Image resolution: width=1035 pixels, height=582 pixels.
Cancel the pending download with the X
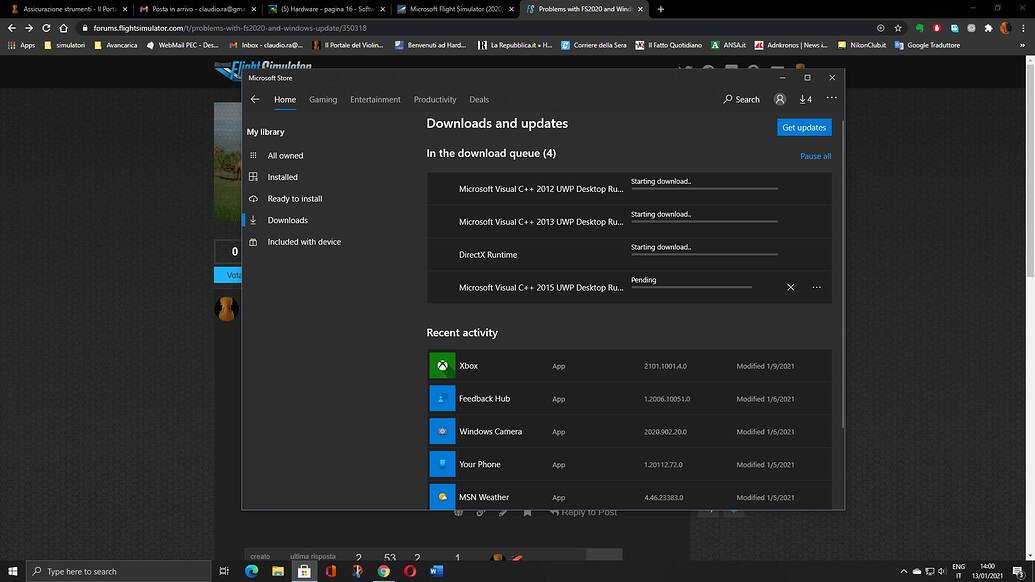790,287
